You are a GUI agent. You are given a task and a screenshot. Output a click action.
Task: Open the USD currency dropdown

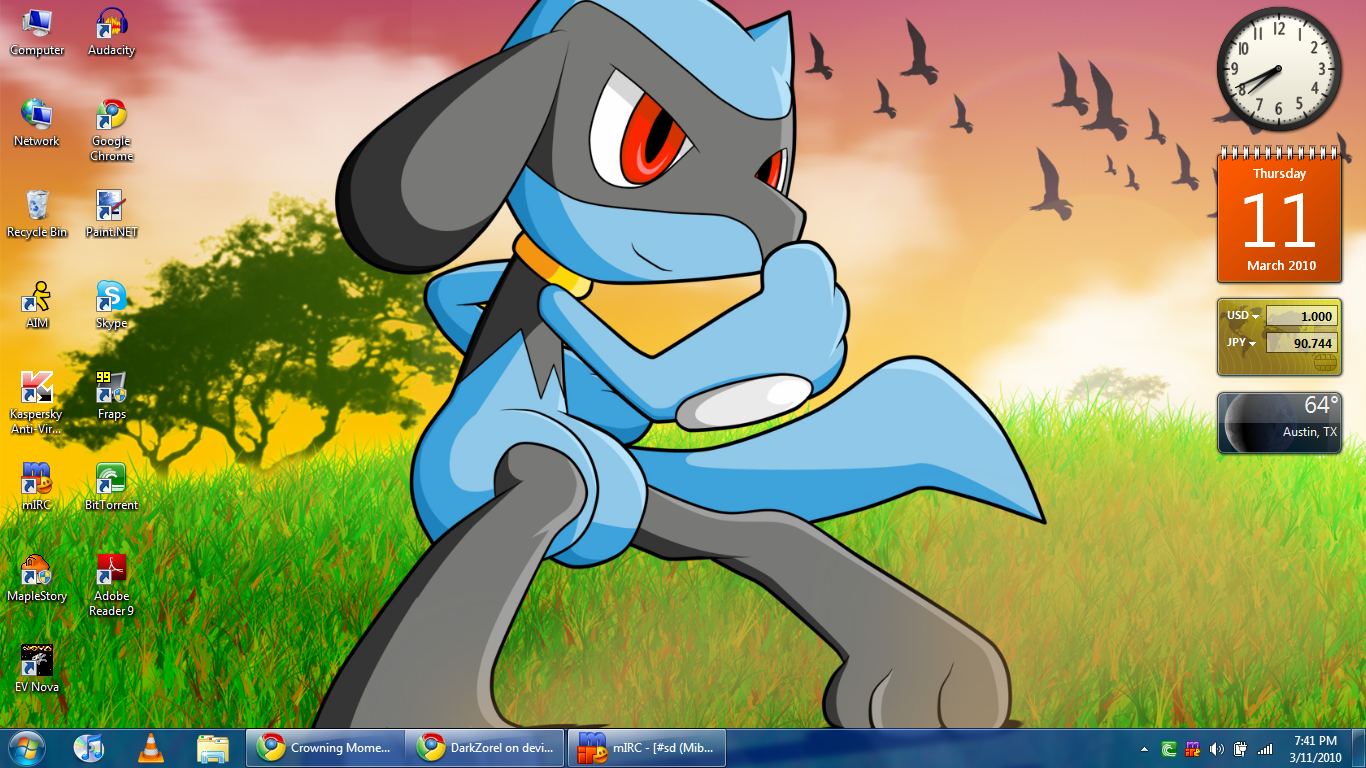(x=1243, y=316)
